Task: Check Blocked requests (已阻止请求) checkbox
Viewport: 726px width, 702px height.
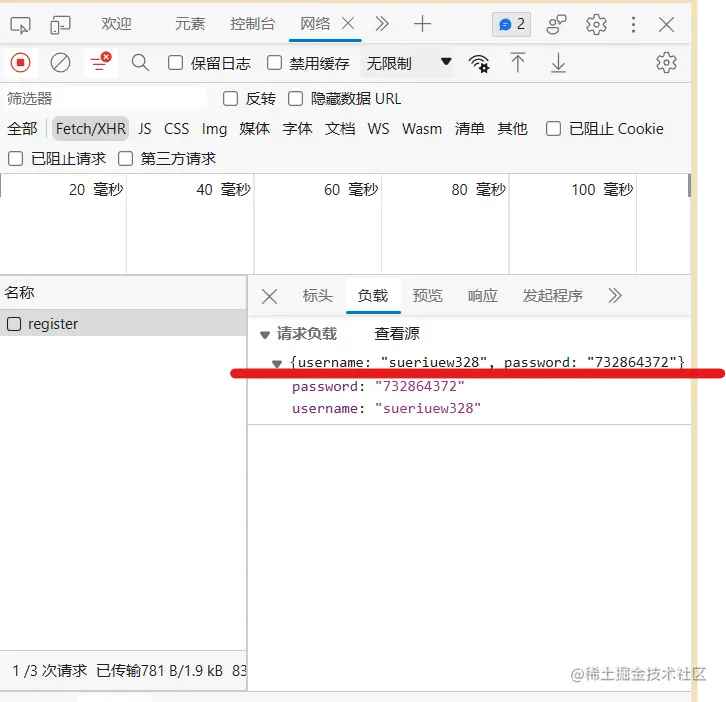Action: (15, 159)
